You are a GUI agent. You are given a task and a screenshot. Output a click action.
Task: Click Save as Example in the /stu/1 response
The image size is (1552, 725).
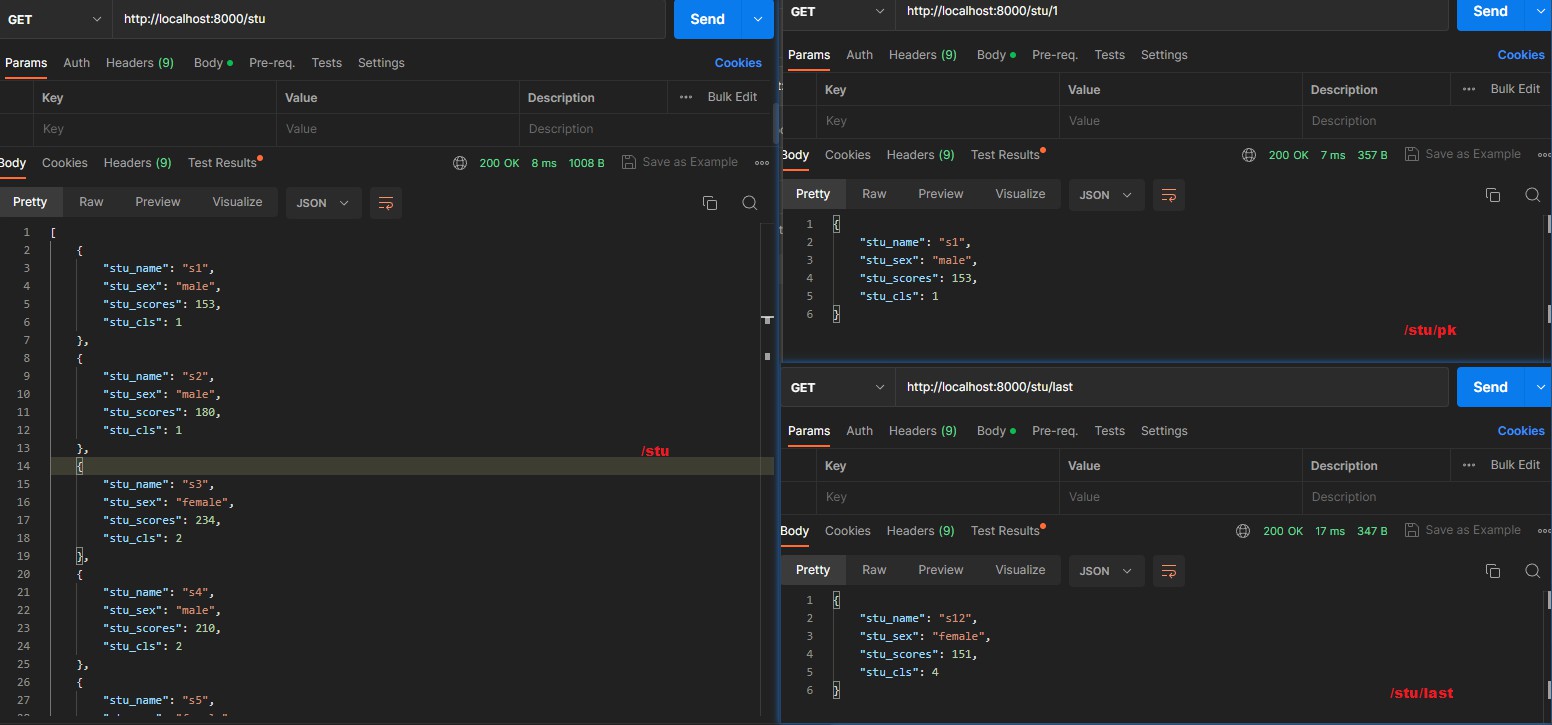[1463, 154]
